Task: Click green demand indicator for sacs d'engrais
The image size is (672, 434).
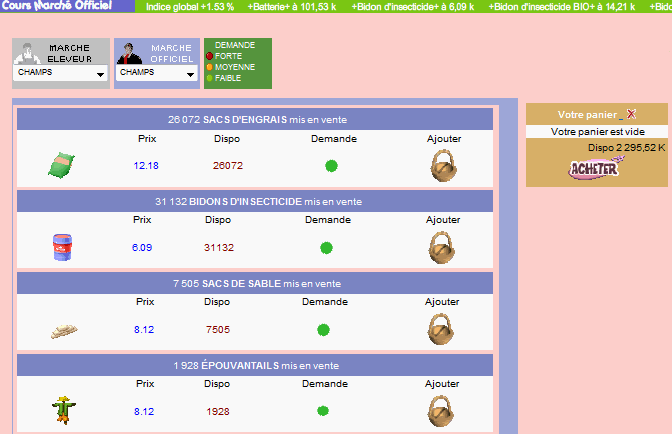Action: point(331,166)
